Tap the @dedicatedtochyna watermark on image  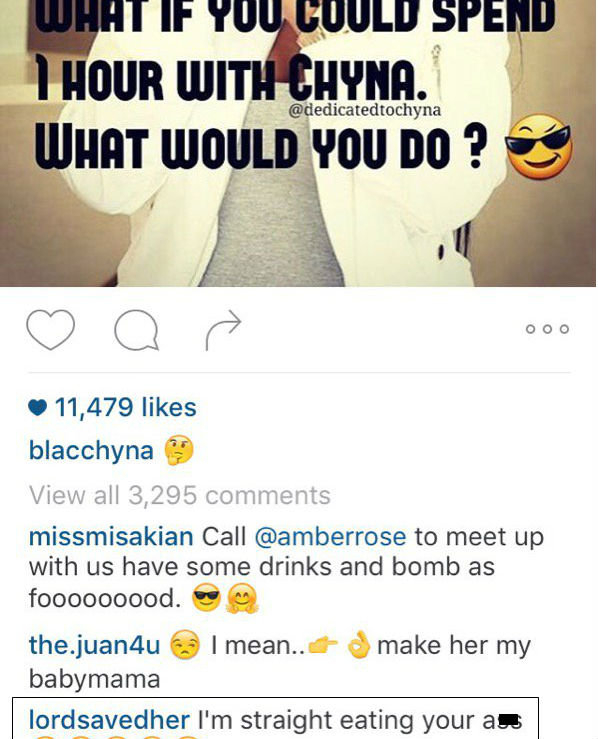[364, 110]
